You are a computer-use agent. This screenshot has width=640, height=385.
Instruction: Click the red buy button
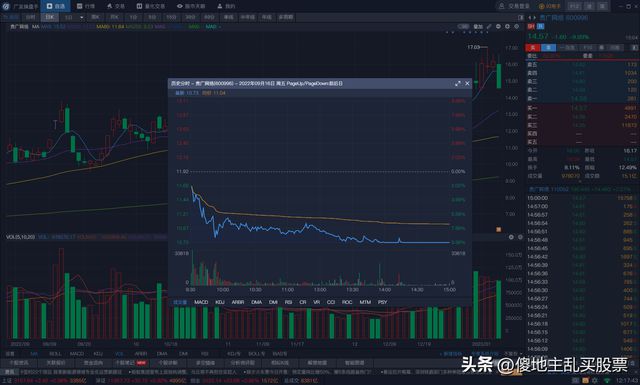[533, 48]
